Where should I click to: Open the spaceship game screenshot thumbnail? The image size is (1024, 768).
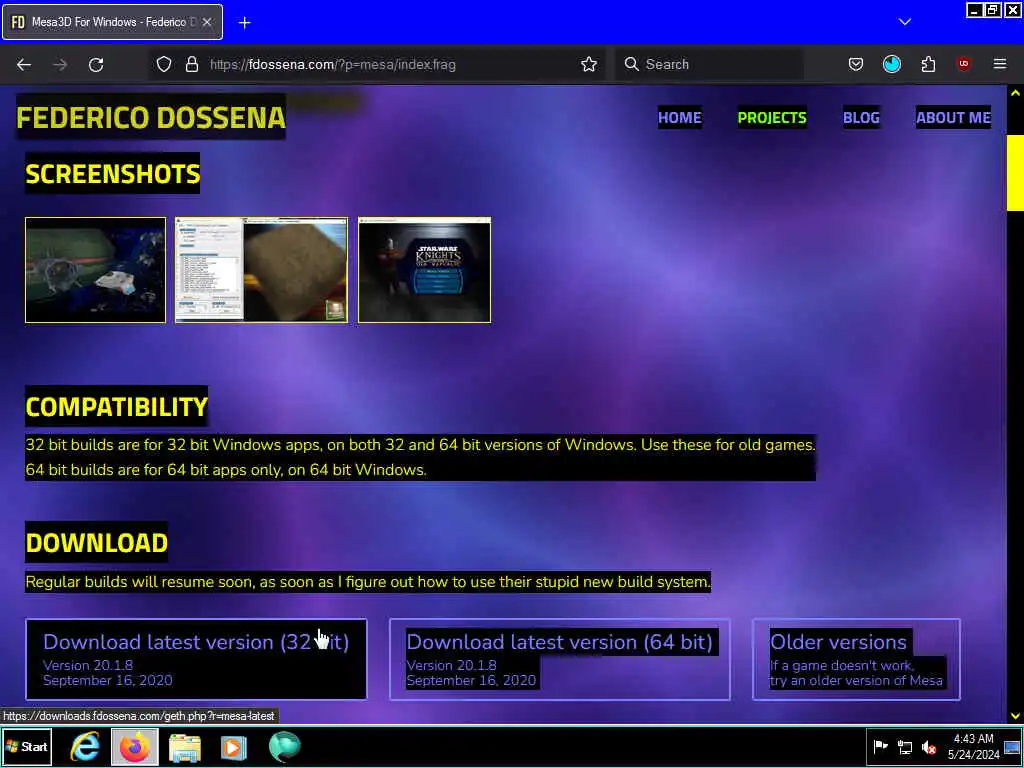pyautogui.click(x=95, y=270)
